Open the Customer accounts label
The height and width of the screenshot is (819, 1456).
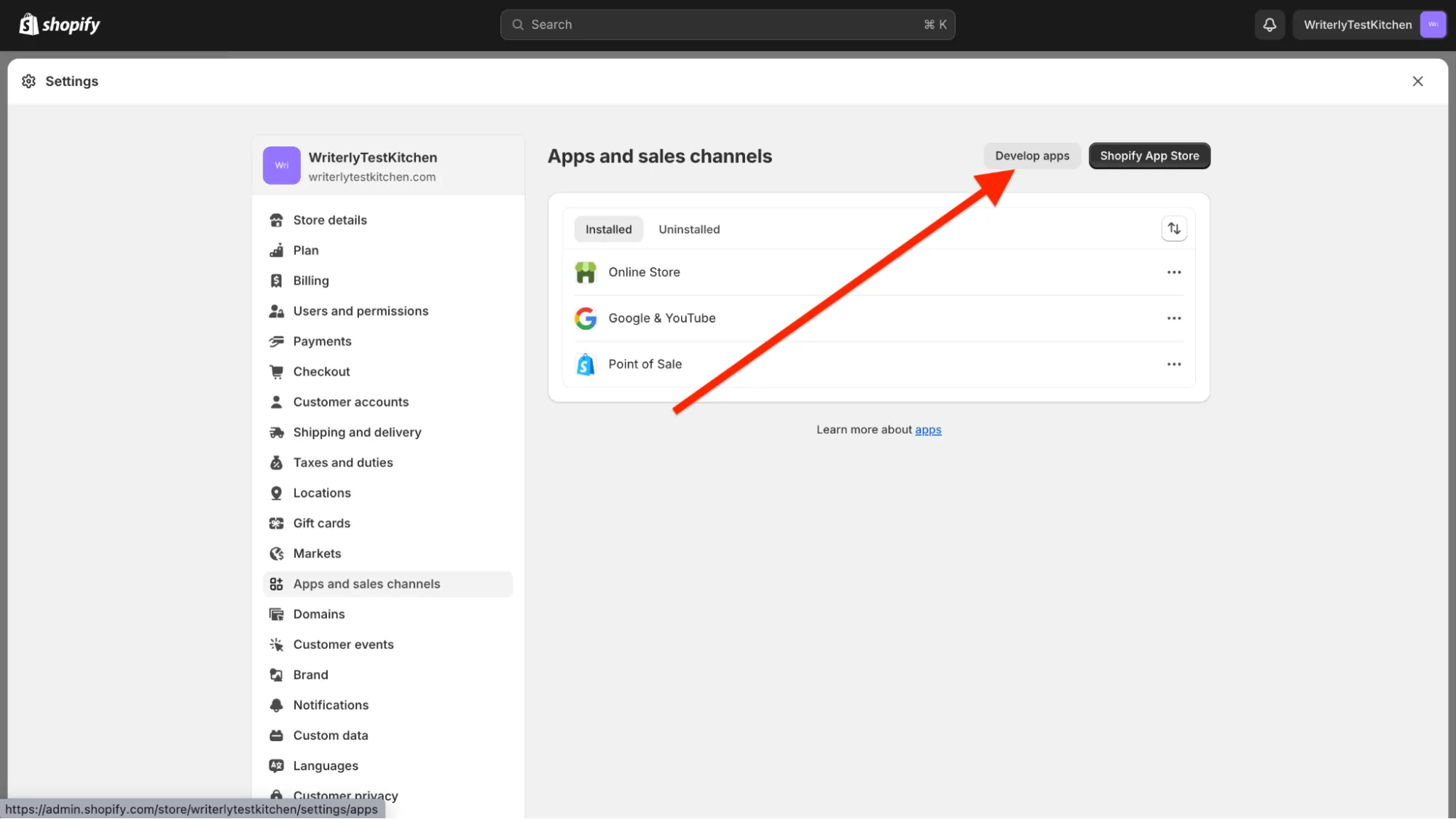(351, 402)
